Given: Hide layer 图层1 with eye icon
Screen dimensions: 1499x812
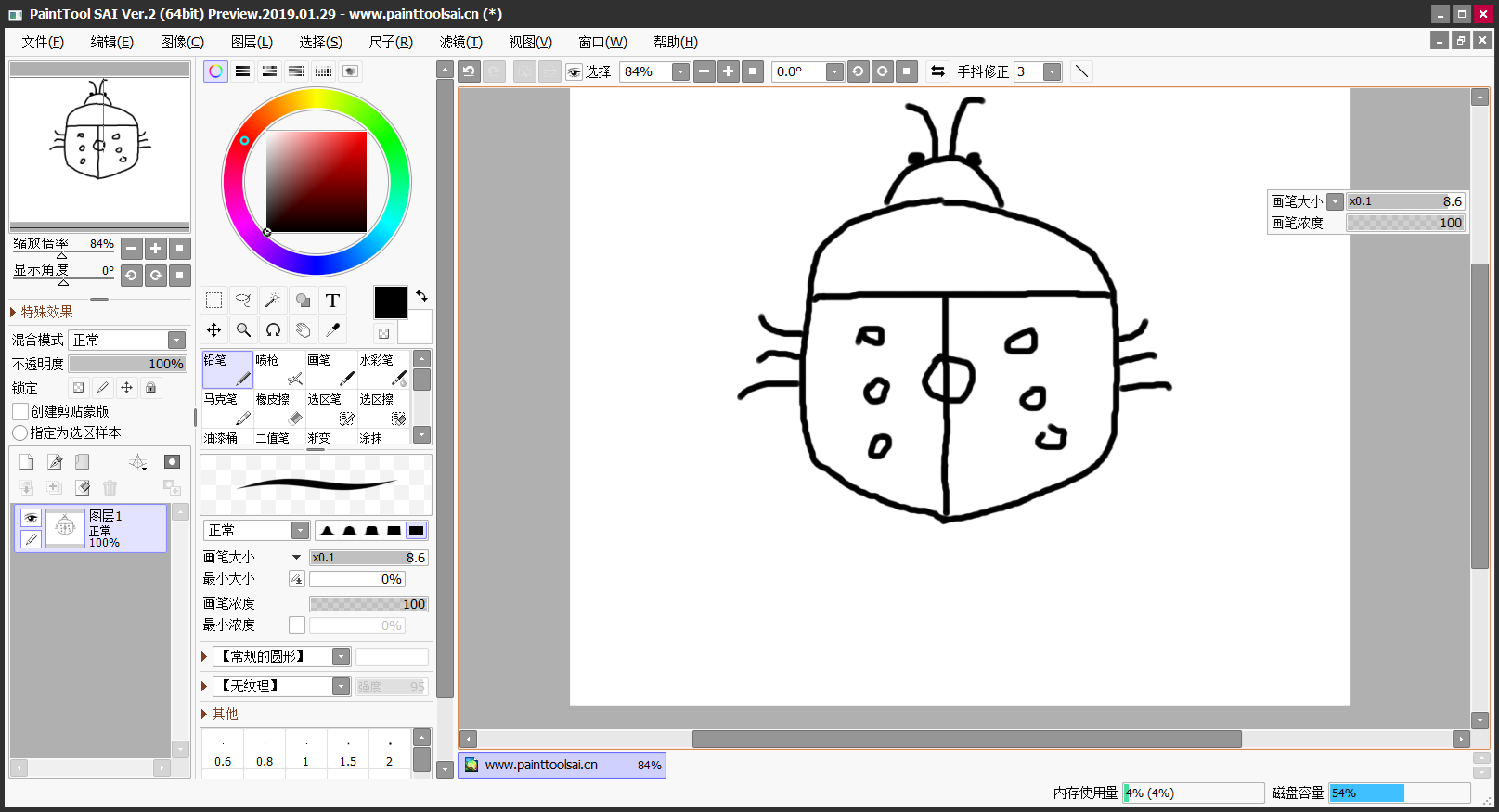Looking at the screenshot, I should (x=31, y=518).
